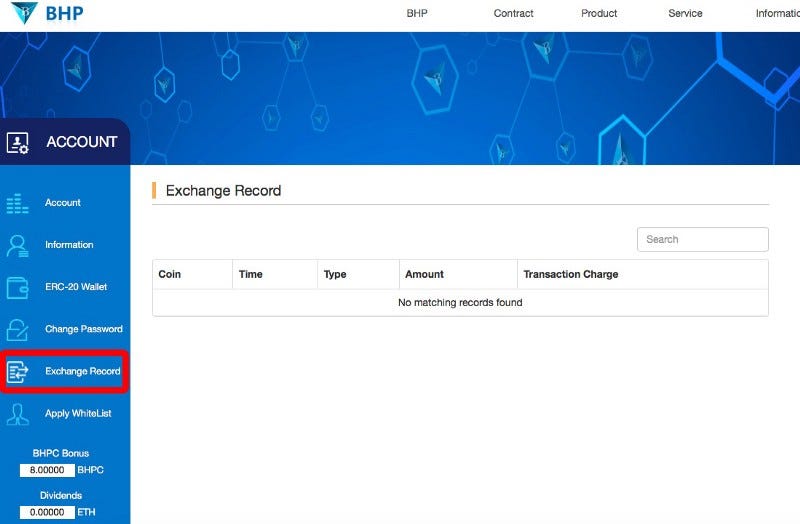Sort by the Transaction Charge column header

[643, 275]
